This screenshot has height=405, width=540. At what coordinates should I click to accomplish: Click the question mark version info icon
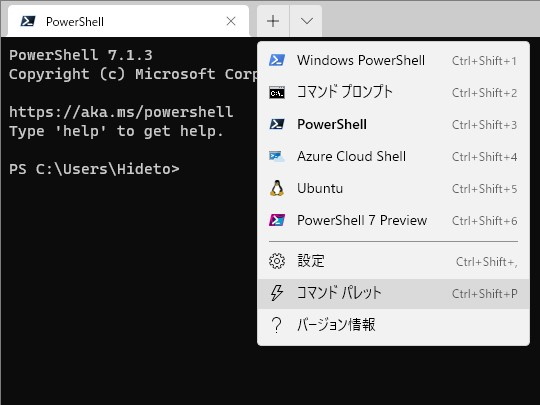pos(277,325)
